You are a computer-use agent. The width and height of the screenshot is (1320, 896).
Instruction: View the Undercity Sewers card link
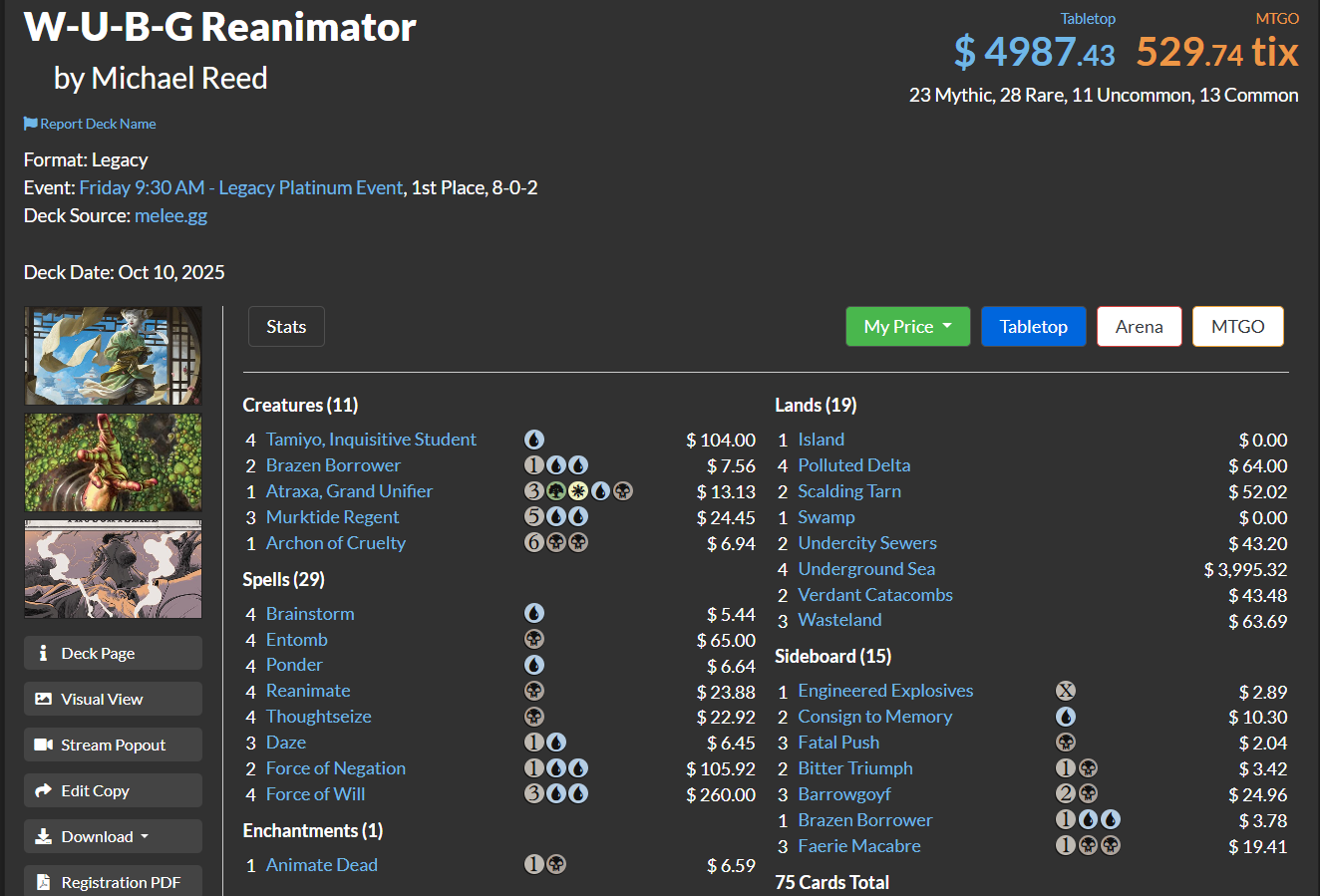pyautogui.click(x=867, y=543)
